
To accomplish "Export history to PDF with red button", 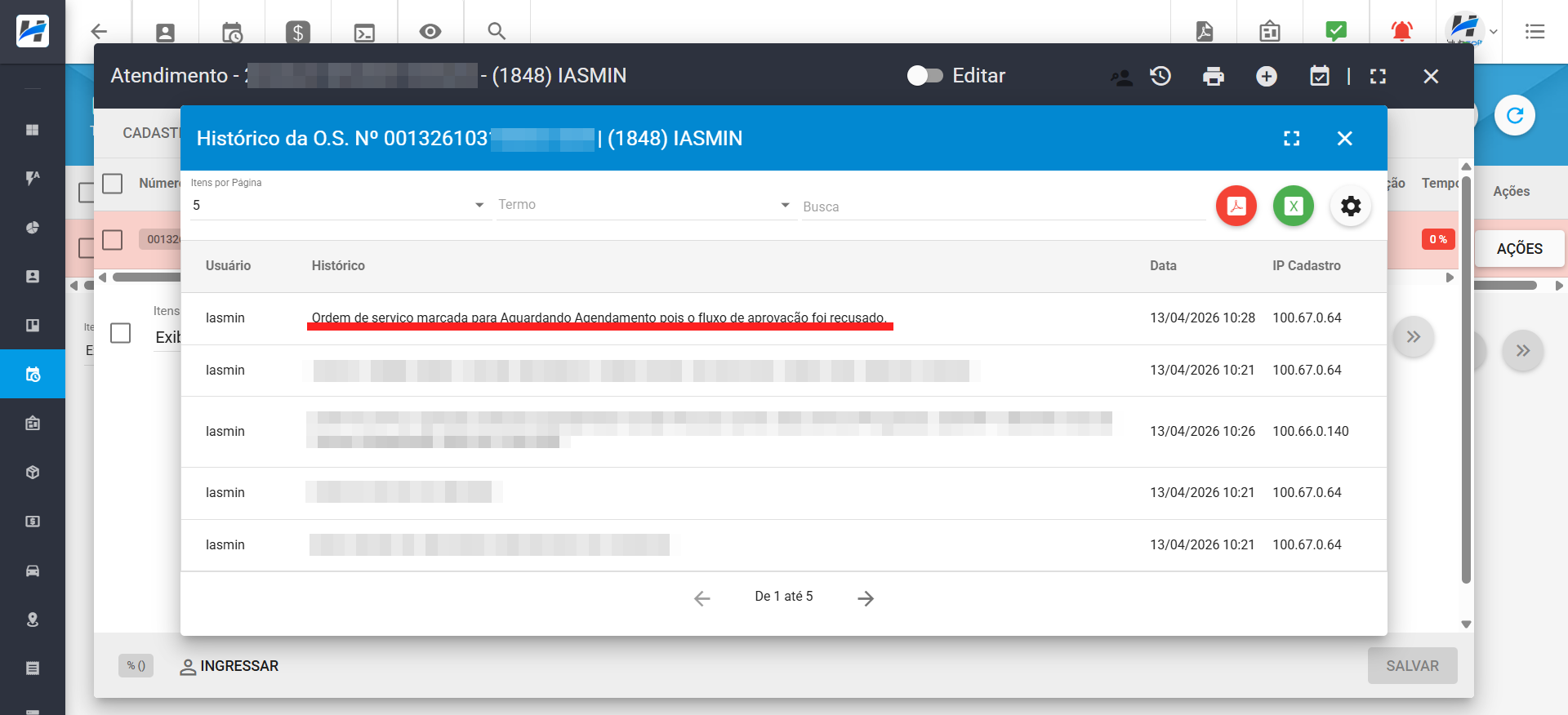I will tap(1236, 206).
